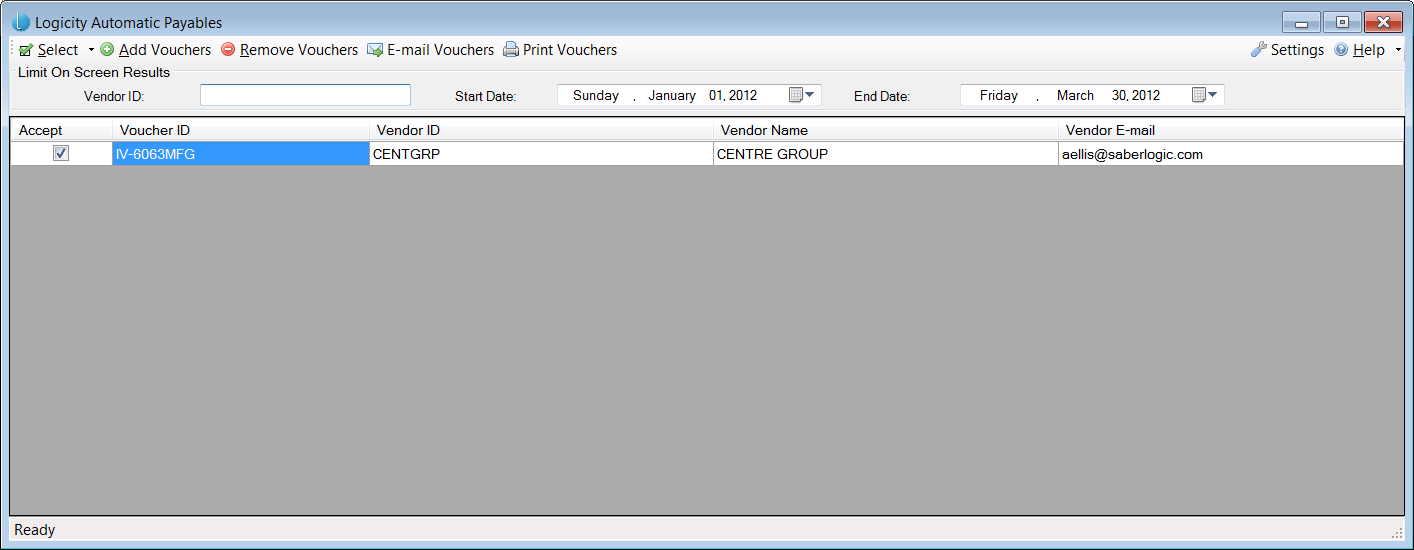Click the Print Vouchers printer icon

[x=511, y=50]
